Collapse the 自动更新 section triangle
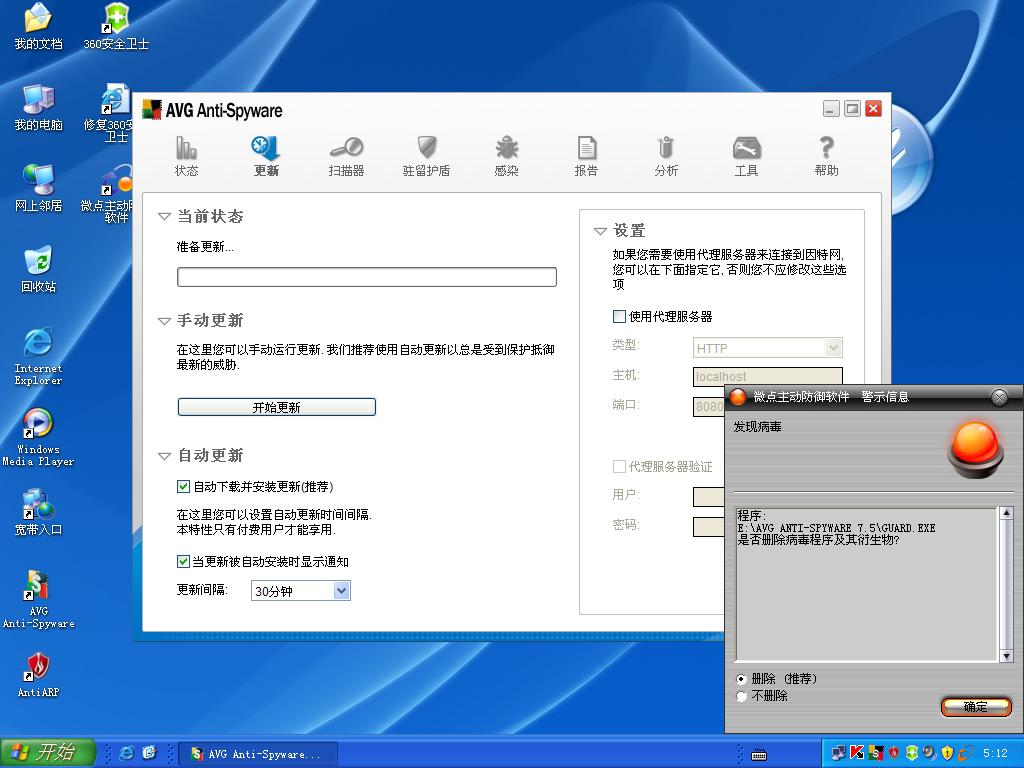1024x768 pixels. click(164, 456)
